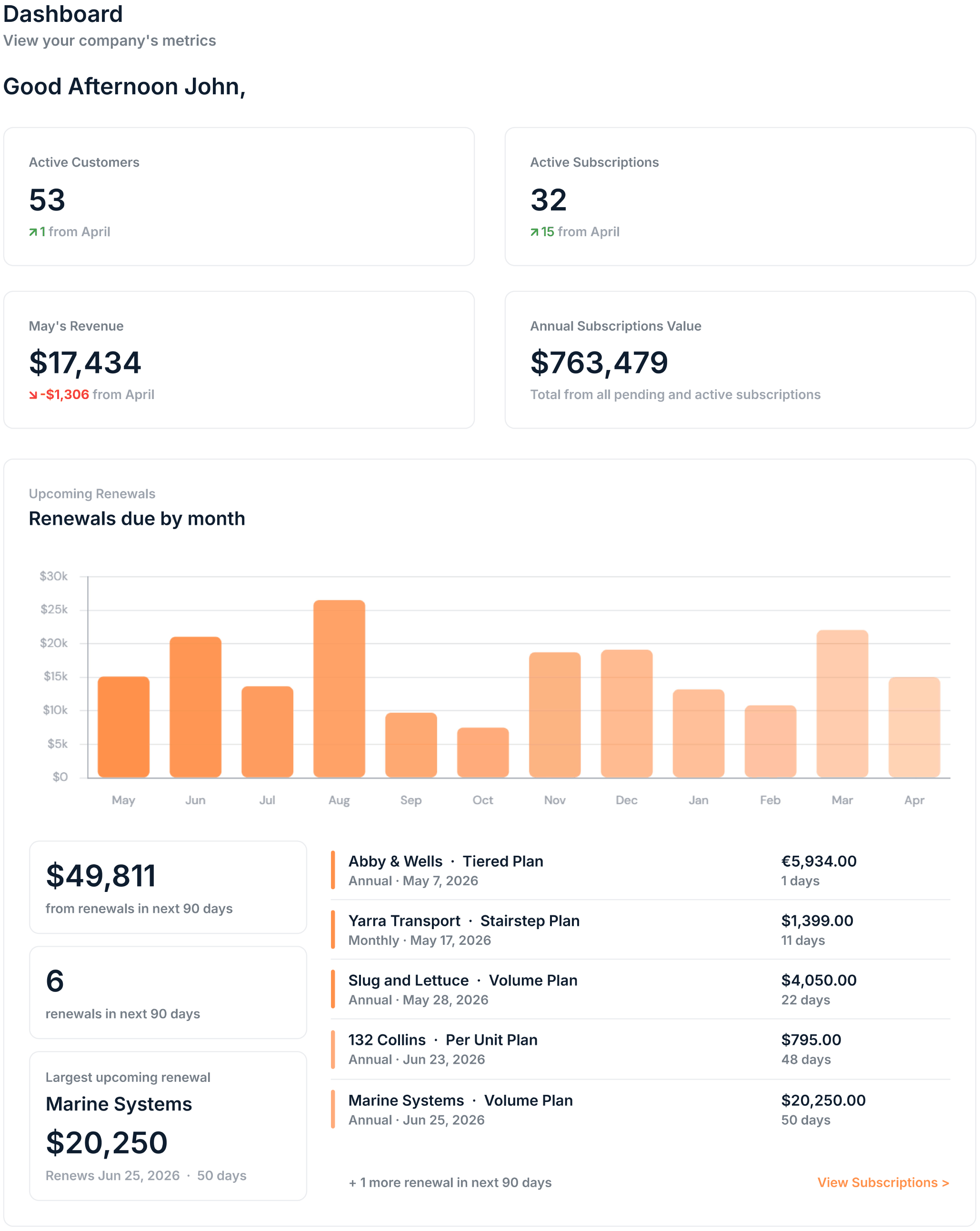980x1231 pixels.
Task: Select the Jul bar in renewals chart
Action: click(267, 732)
